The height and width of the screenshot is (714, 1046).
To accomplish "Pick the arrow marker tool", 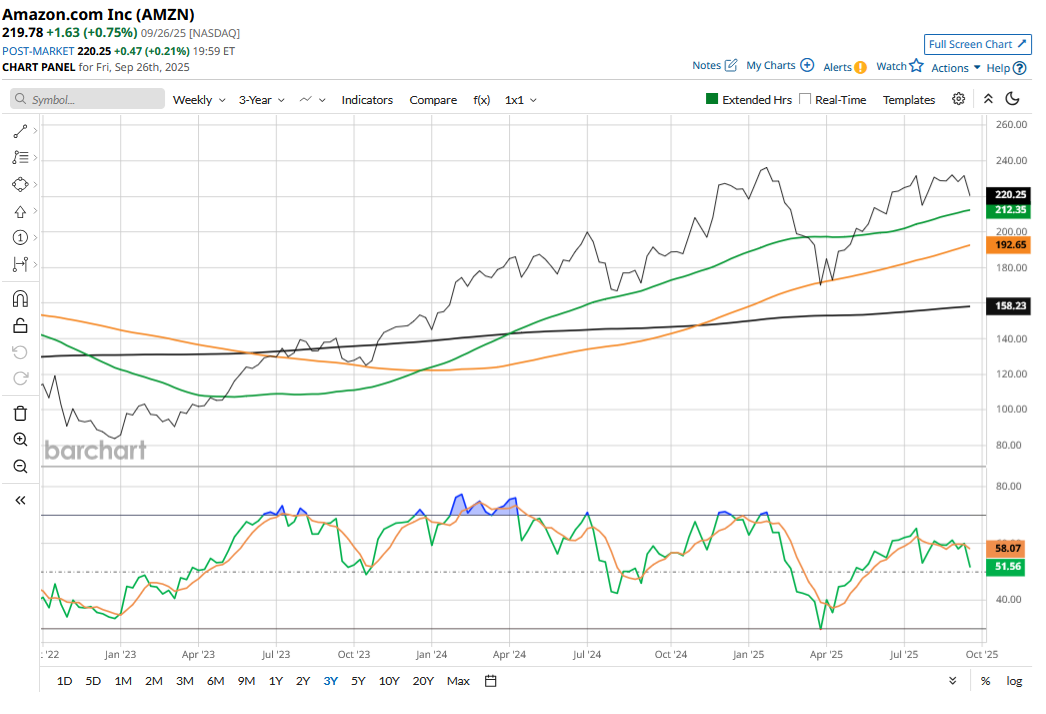I will pyautogui.click(x=20, y=212).
